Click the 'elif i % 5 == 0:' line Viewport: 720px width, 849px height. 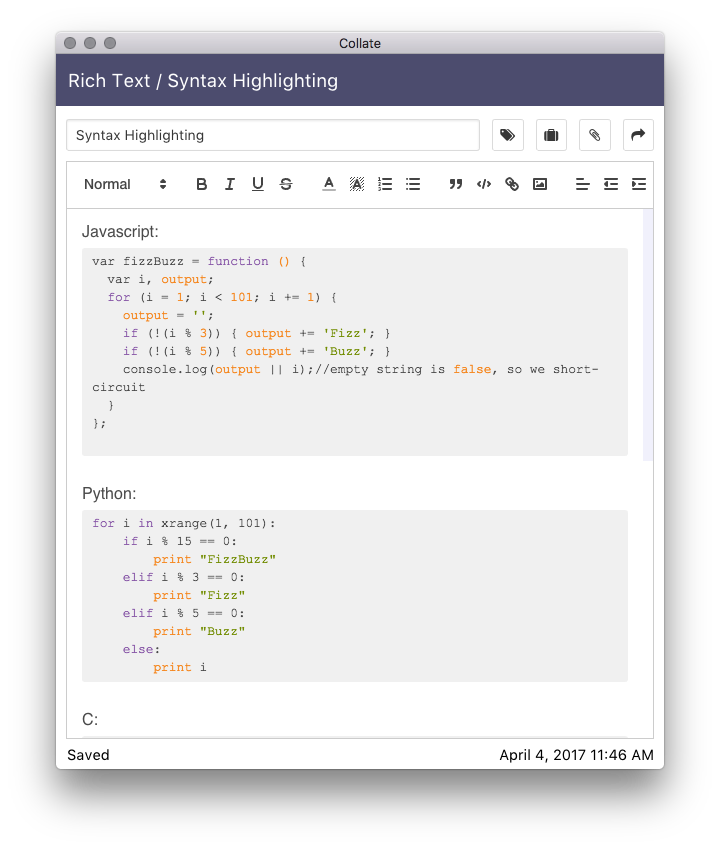tap(184, 613)
